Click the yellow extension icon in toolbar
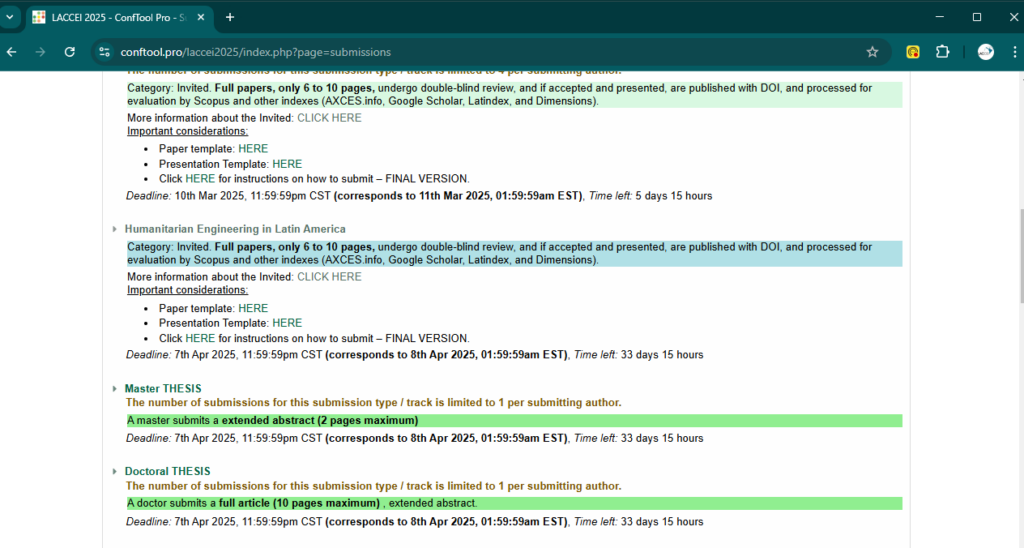 913,52
